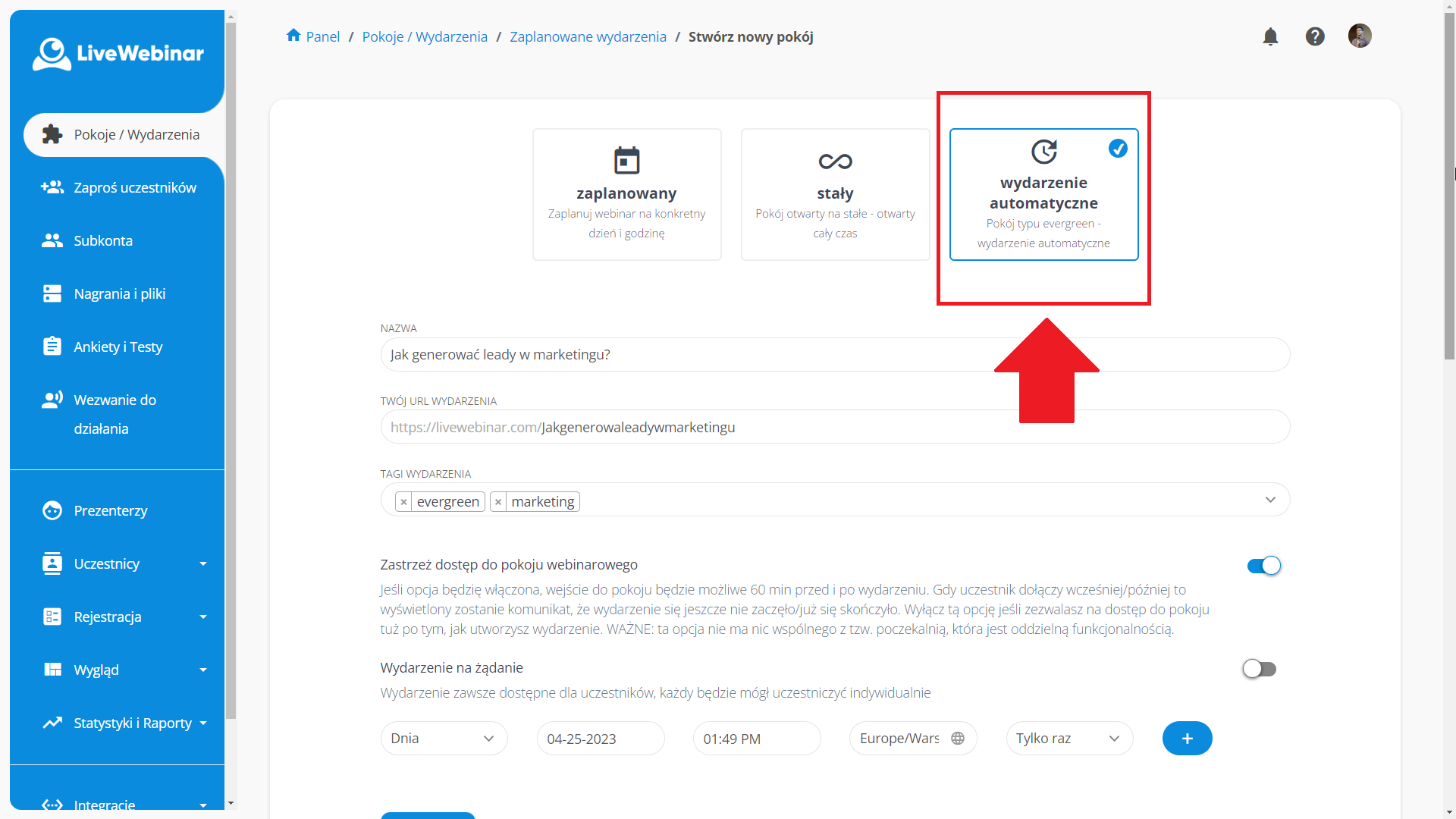Click the notification bell icon
This screenshot has width=1456, height=819.
(x=1270, y=36)
